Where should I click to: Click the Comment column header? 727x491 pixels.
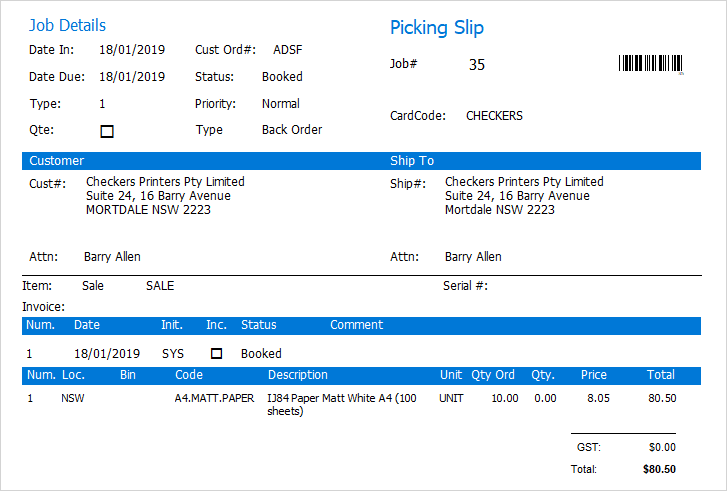357,325
